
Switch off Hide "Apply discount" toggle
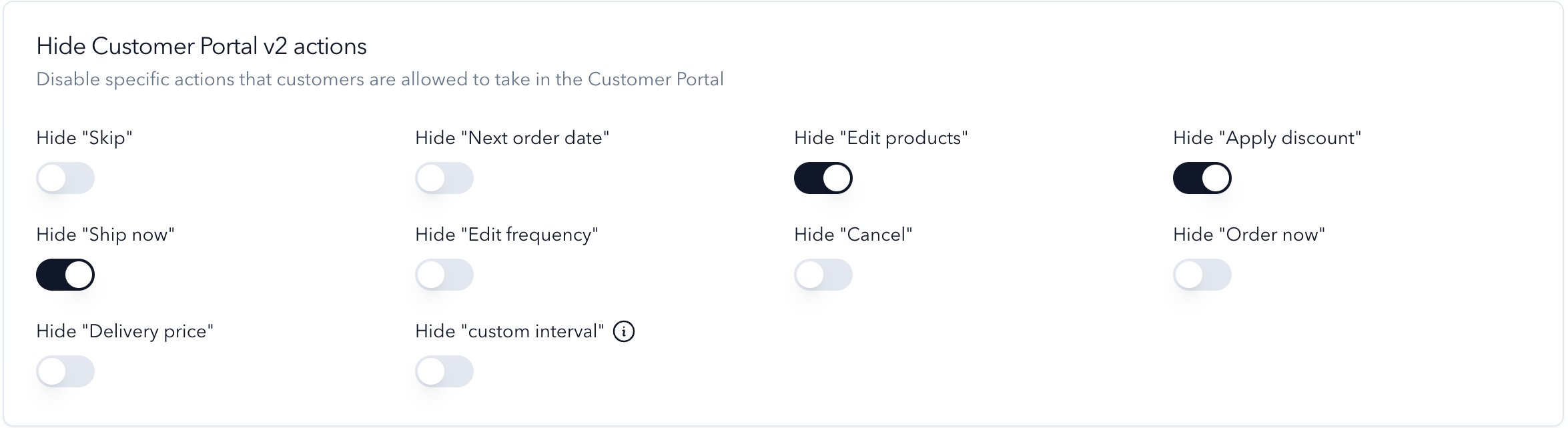point(1202,178)
